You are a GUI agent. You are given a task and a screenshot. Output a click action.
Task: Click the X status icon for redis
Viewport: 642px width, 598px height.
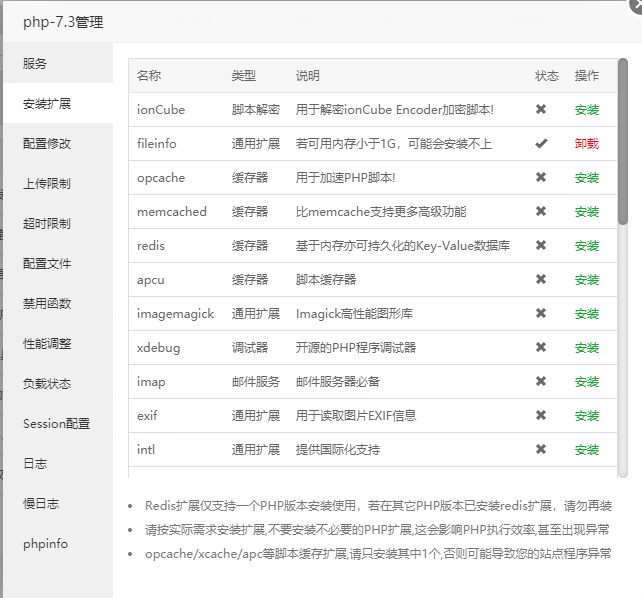point(541,245)
